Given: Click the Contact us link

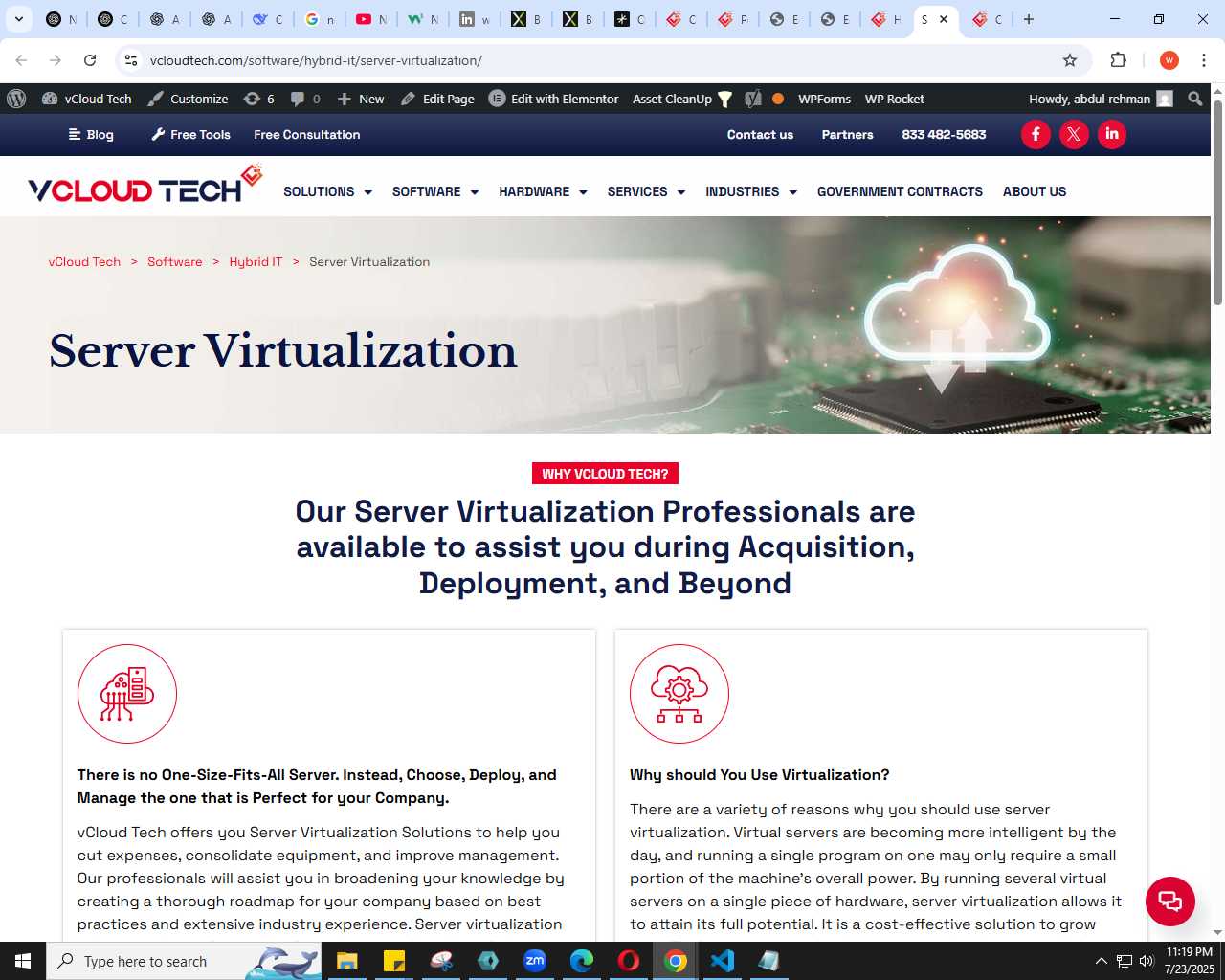Looking at the screenshot, I should [760, 135].
